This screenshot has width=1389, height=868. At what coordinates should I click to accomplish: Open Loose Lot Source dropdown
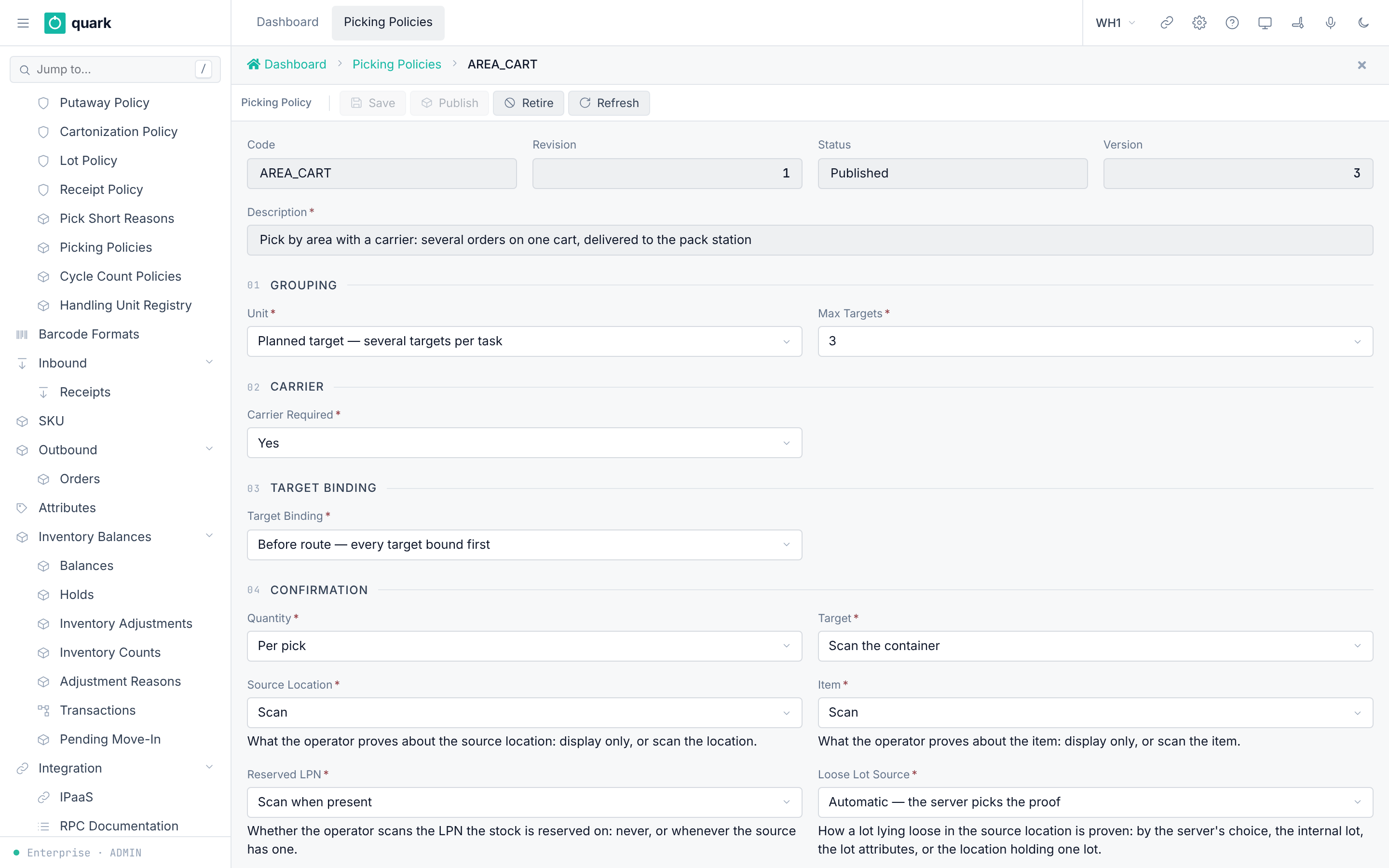[1094, 802]
